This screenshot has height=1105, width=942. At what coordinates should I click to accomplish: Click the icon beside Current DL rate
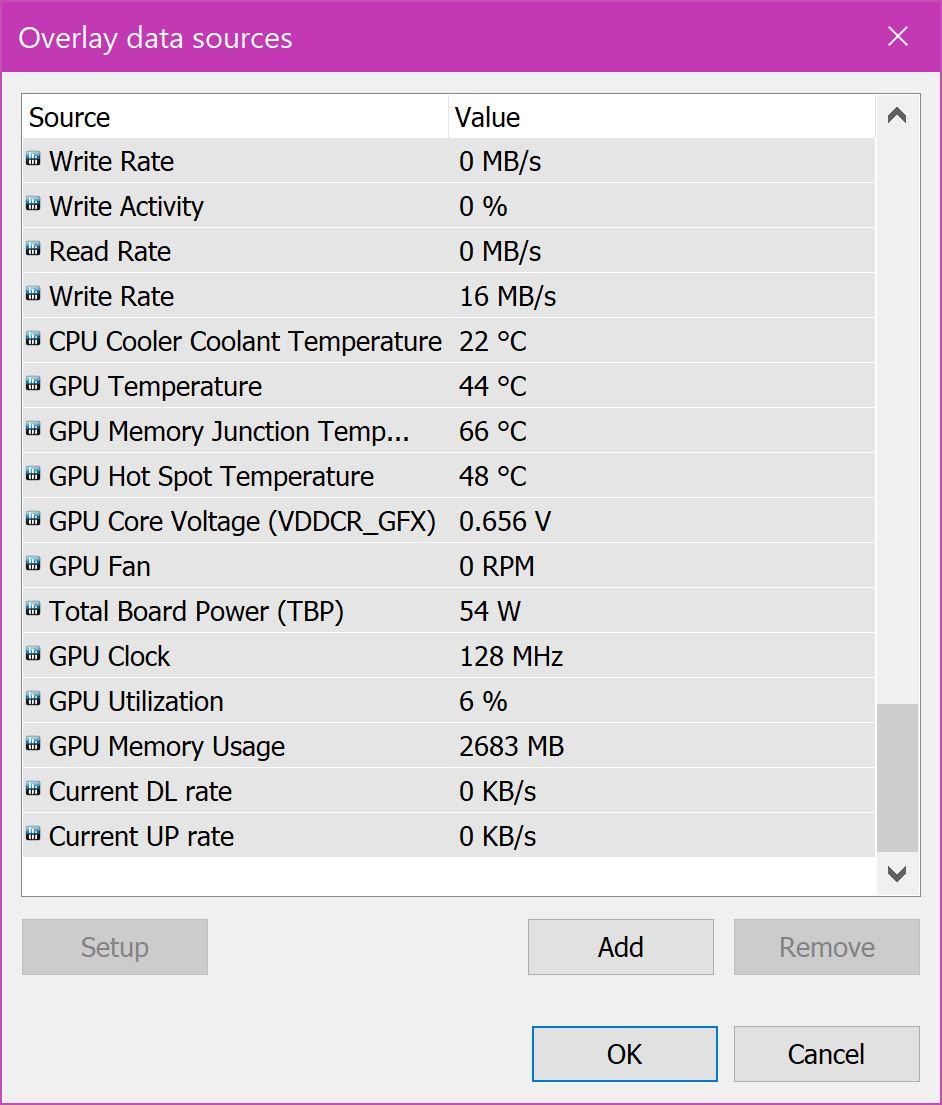tap(33, 789)
